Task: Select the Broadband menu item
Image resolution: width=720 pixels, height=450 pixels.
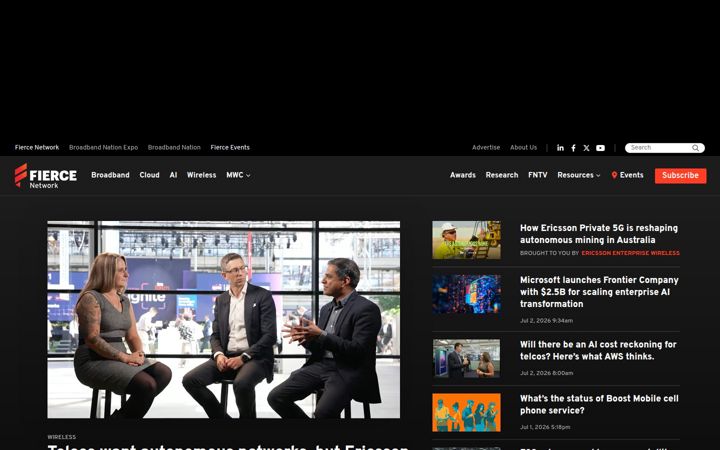Action: tap(110, 175)
